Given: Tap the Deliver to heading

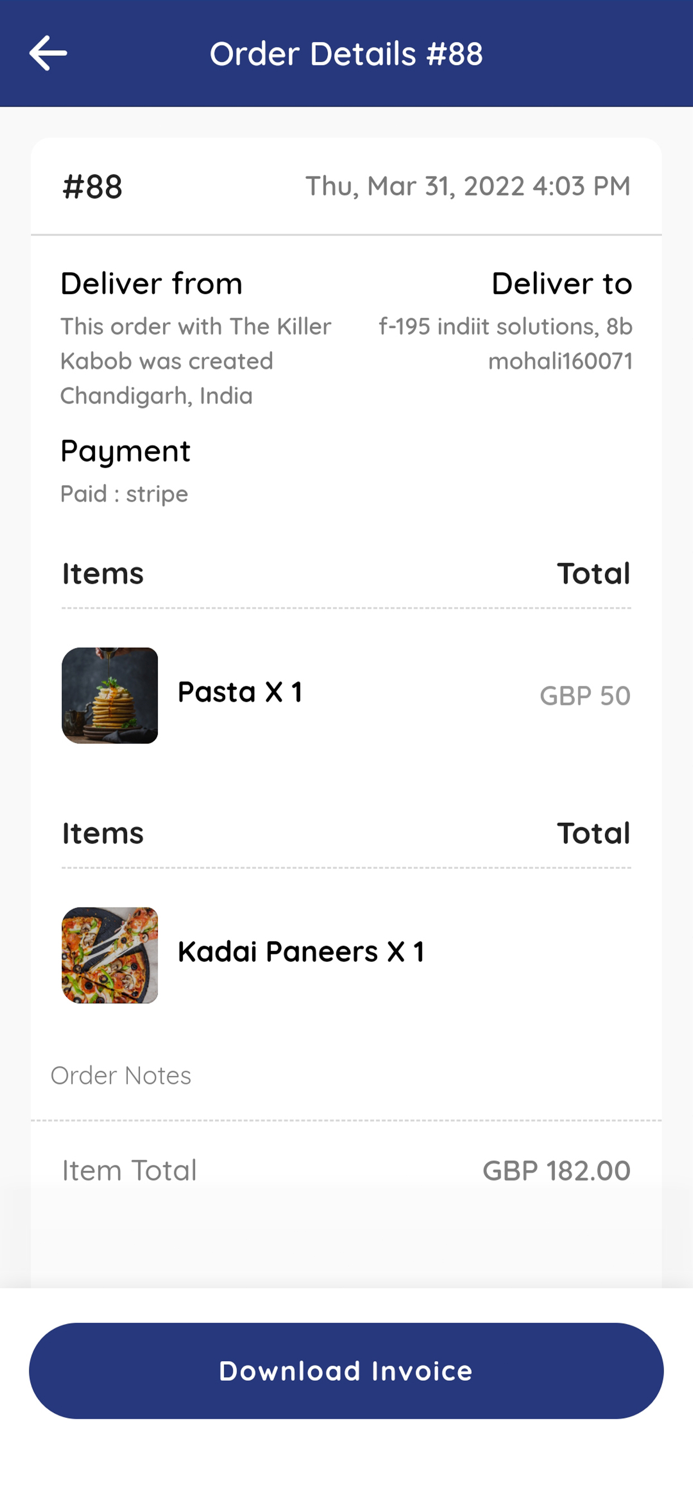Looking at the screenshot, I should tap(561, 284).
